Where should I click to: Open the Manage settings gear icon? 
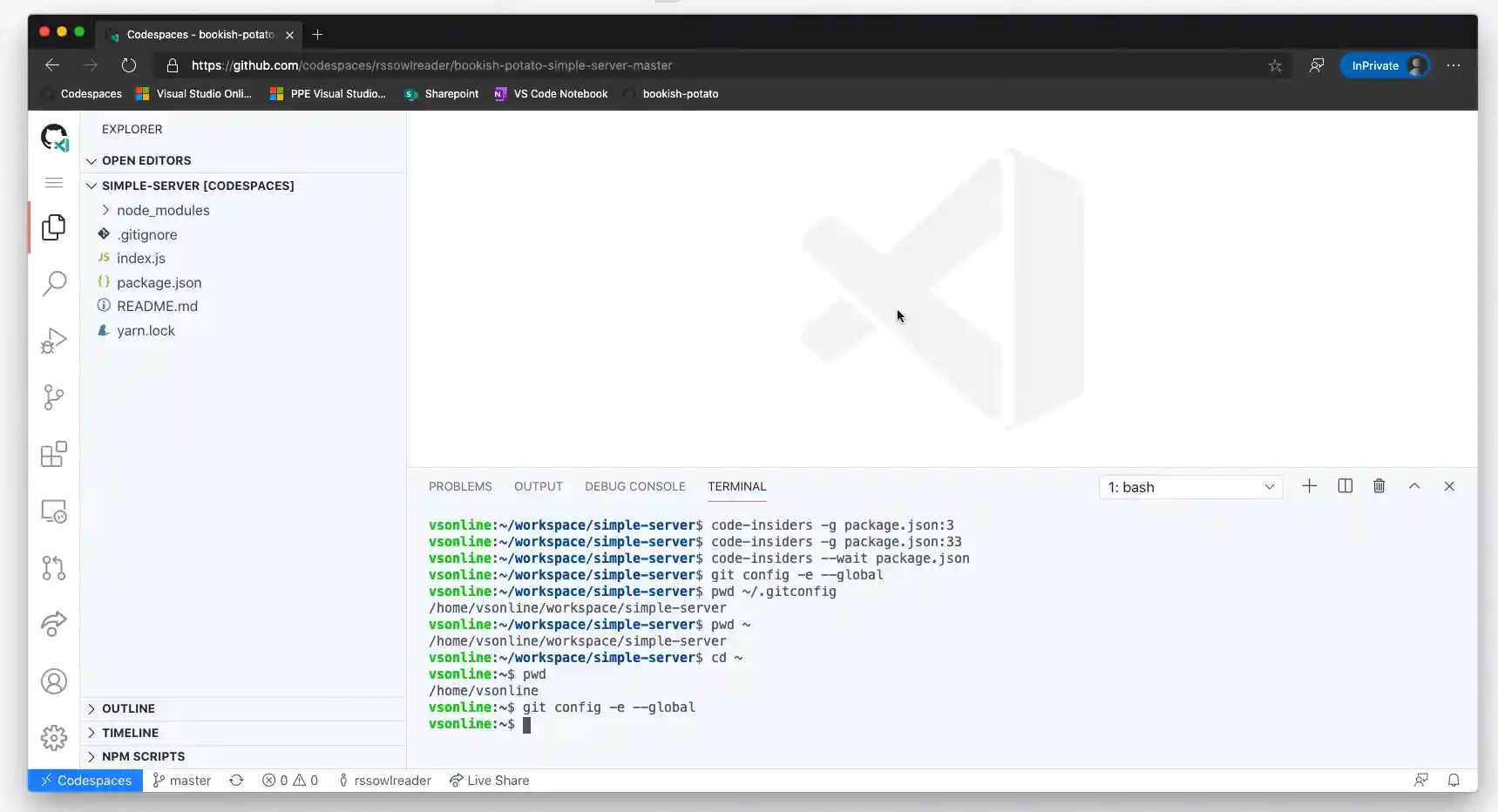53,737
